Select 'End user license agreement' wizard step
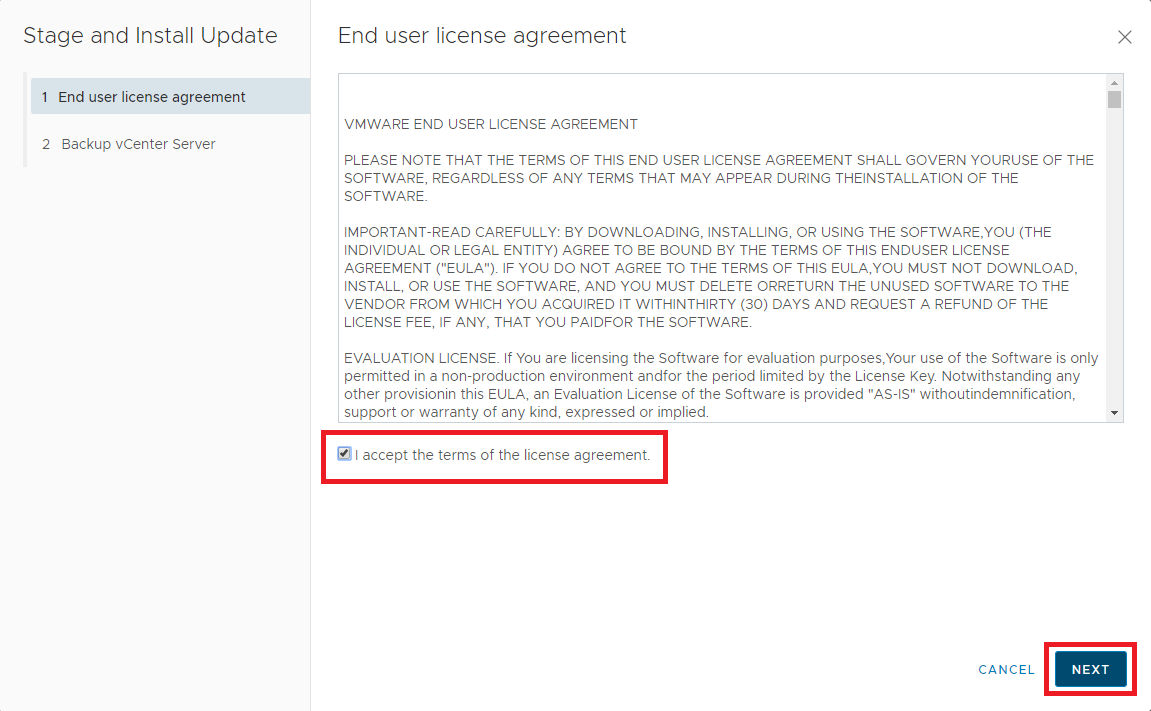Viewport: 1151px width, 711px height. [x=151, y=97]
